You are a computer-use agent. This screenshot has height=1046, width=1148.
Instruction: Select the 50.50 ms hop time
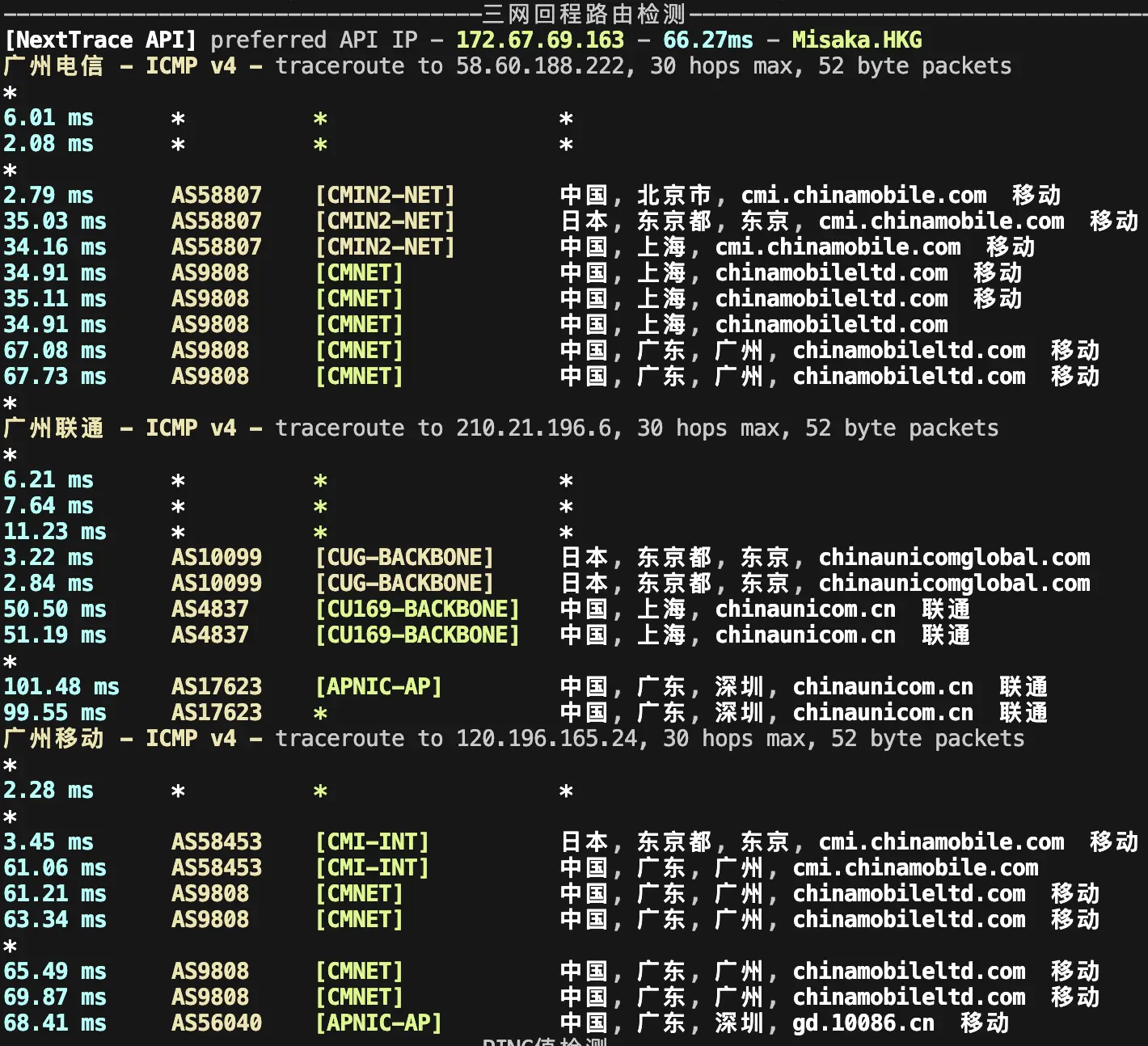point(55,609)
